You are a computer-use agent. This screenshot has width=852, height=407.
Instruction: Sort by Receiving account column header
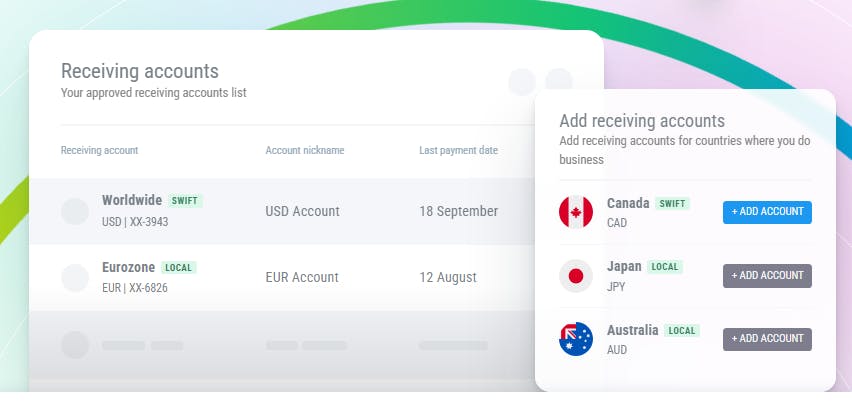(99, 151)
